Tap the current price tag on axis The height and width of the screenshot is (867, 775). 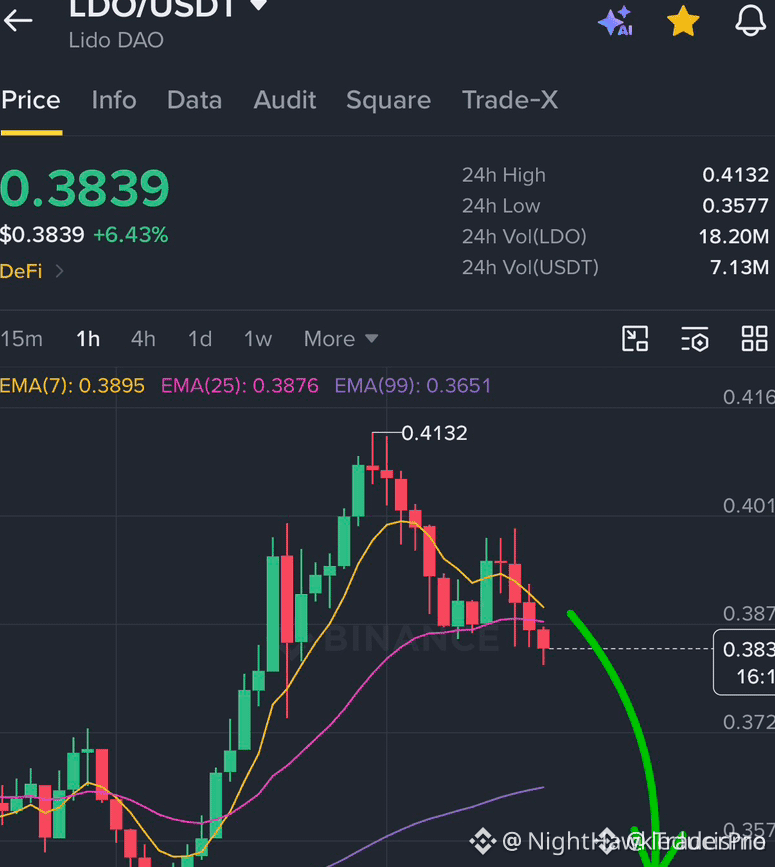[744, 662]
